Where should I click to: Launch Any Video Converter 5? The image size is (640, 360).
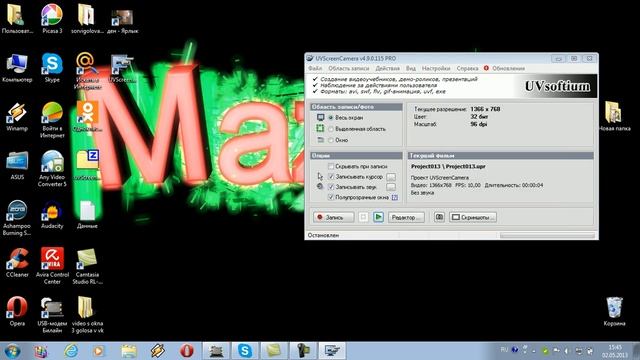point(52,168)
